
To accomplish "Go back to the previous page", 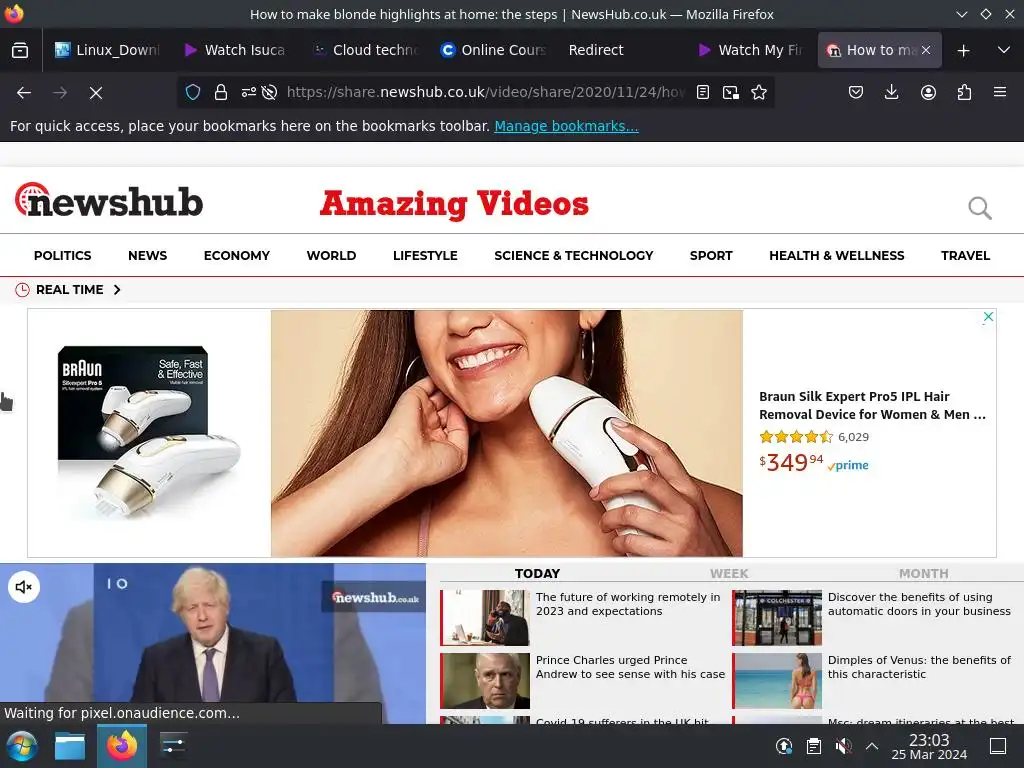I will (24, 93).
